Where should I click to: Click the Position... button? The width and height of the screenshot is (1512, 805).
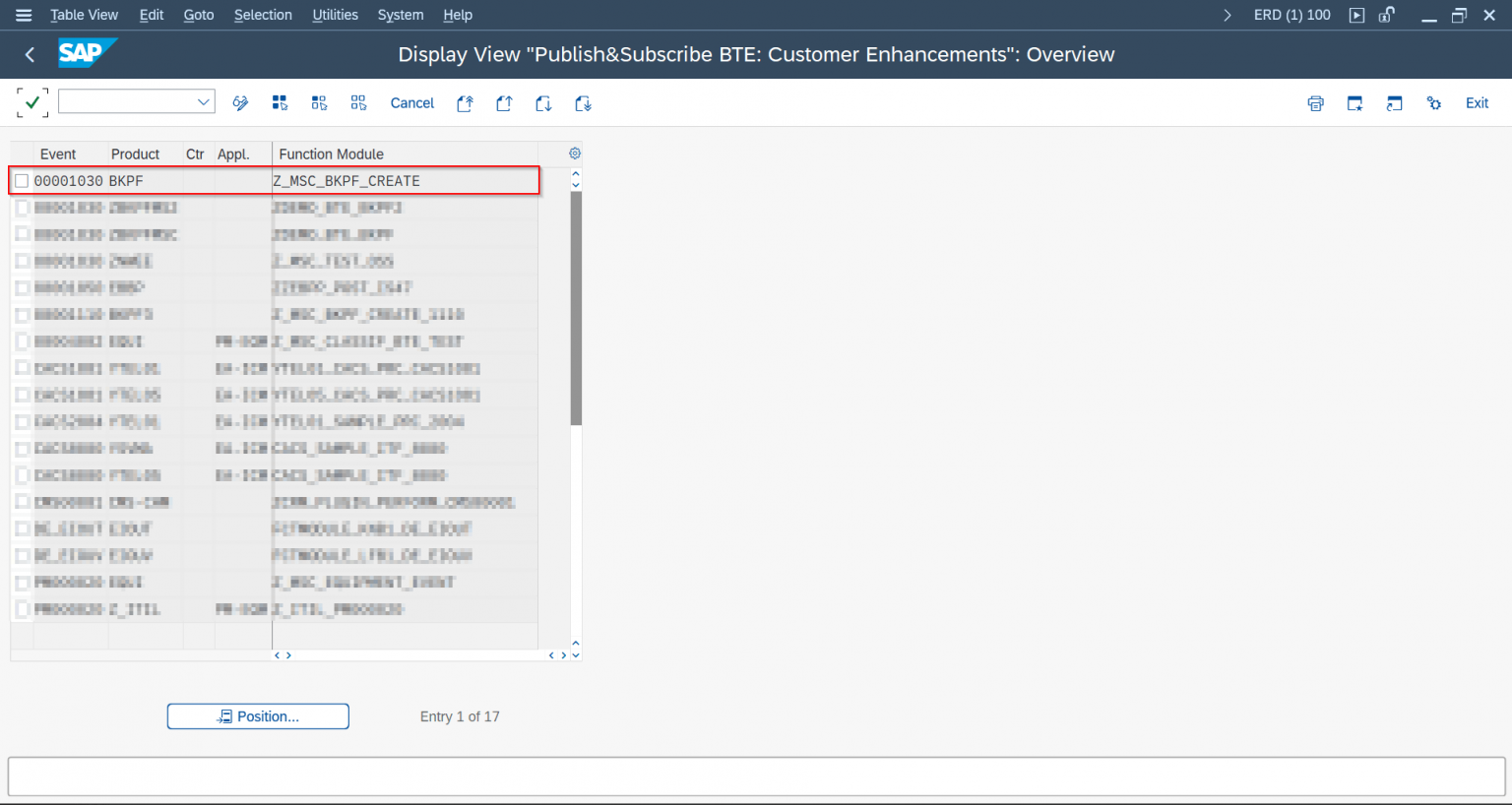(258, 716)
